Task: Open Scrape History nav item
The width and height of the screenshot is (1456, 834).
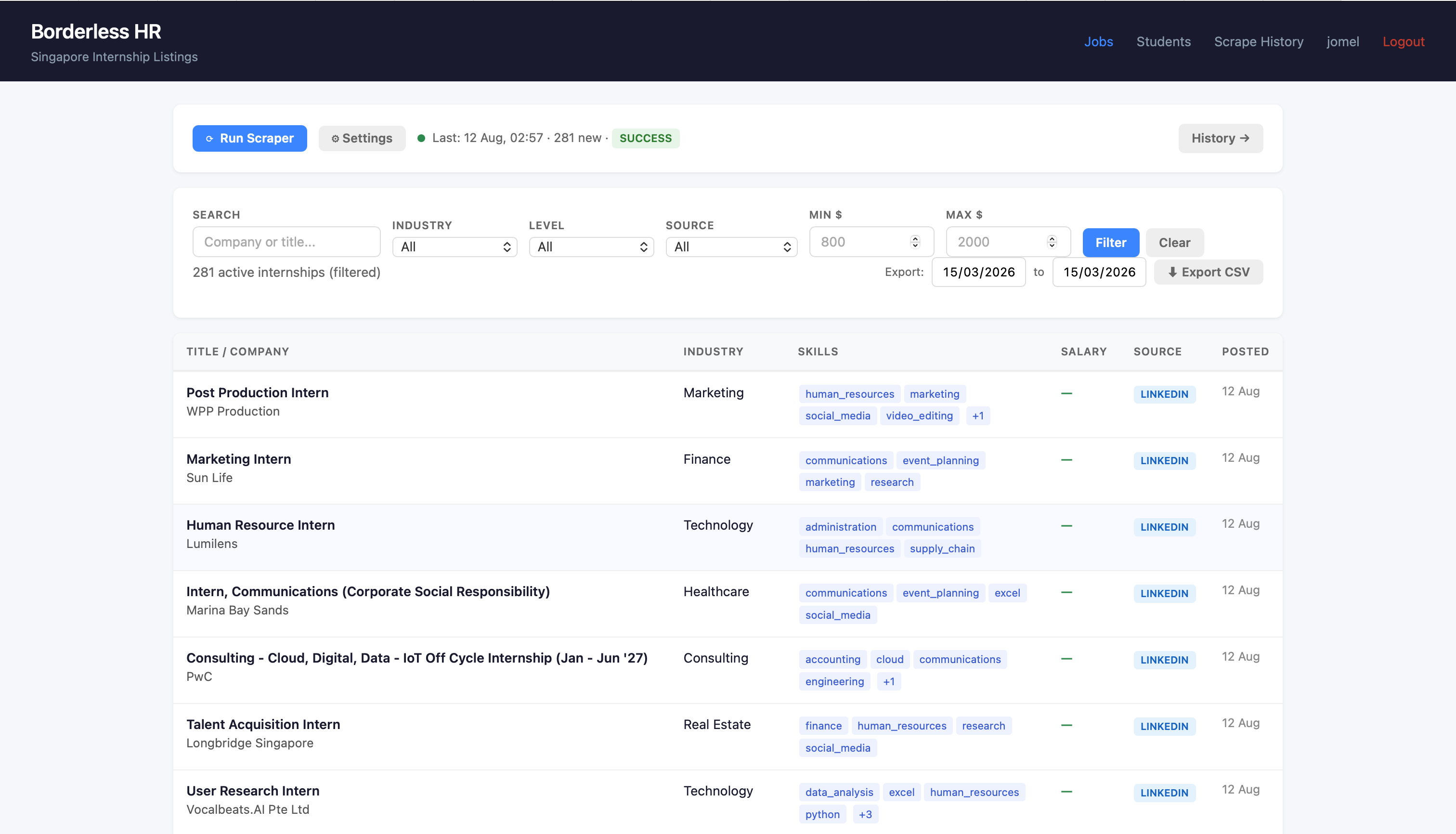Action: [x=1259, y=41]
